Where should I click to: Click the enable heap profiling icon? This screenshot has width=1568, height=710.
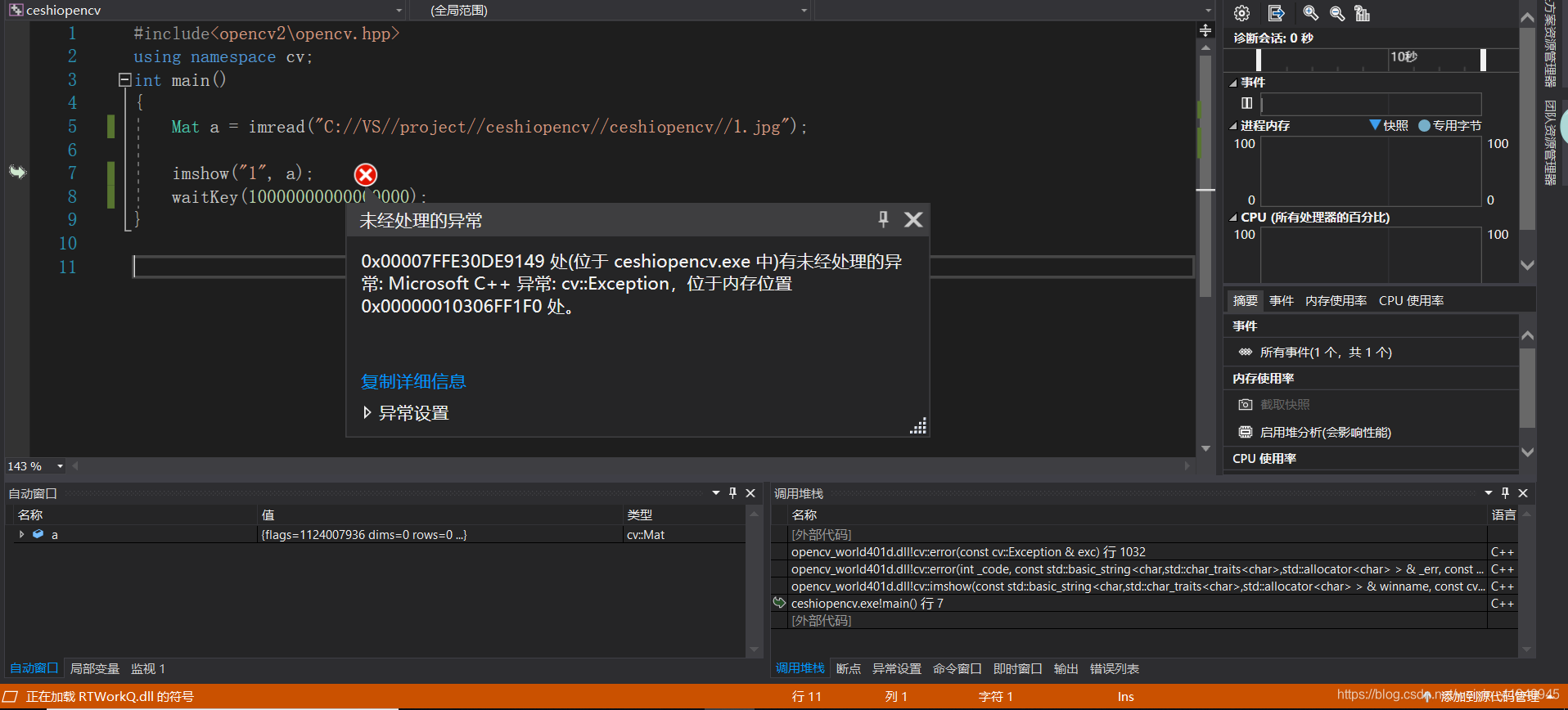point(1246,432)
